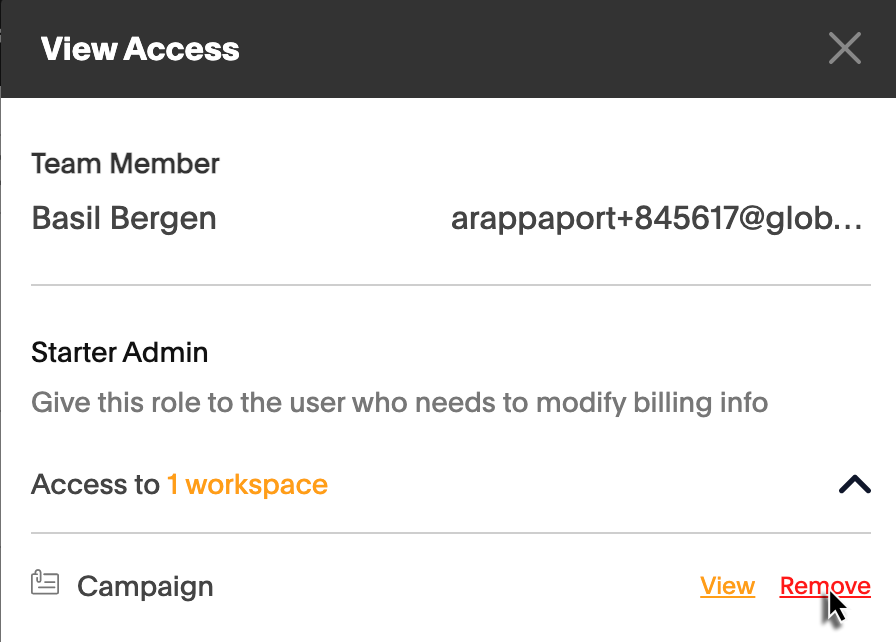Viewport: 896px width, 642px height.
Task: Open View for the Campaign workspace
Action: coord(727,586)
